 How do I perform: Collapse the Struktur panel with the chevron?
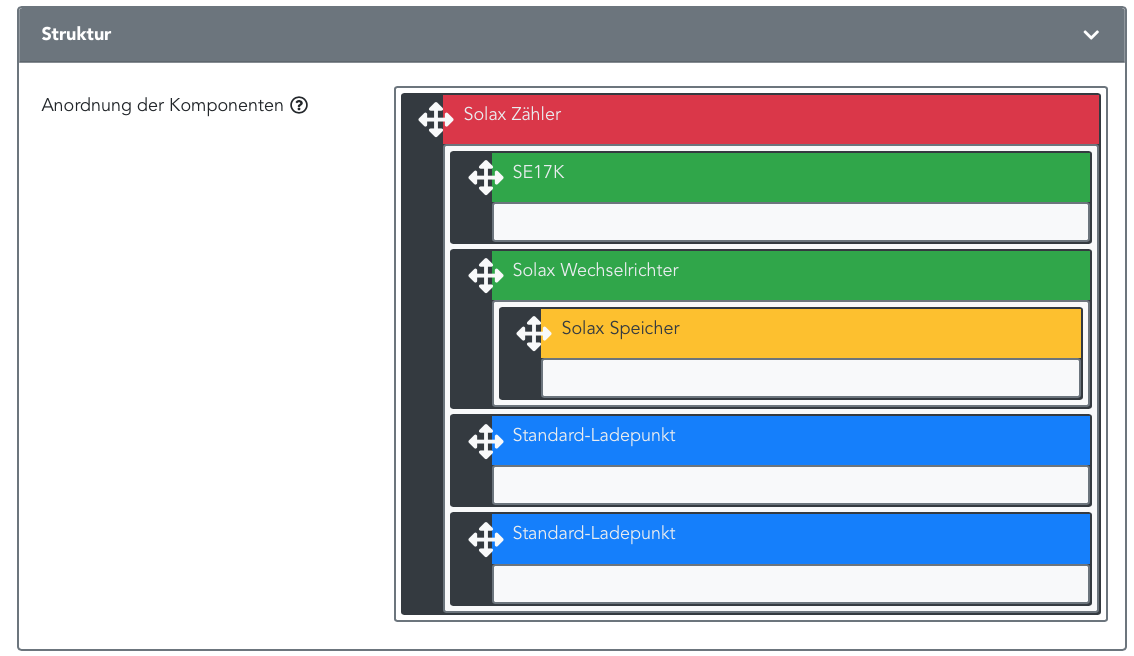1091,35
